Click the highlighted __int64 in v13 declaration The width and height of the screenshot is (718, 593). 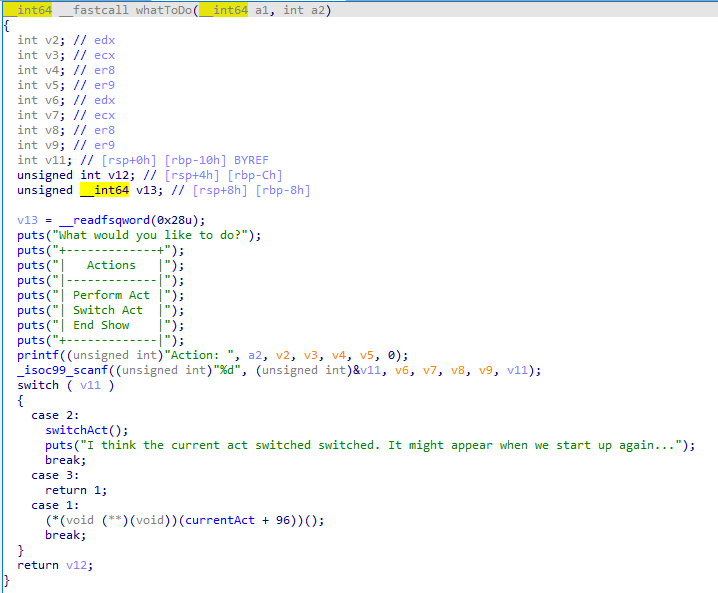coord(104,190)
